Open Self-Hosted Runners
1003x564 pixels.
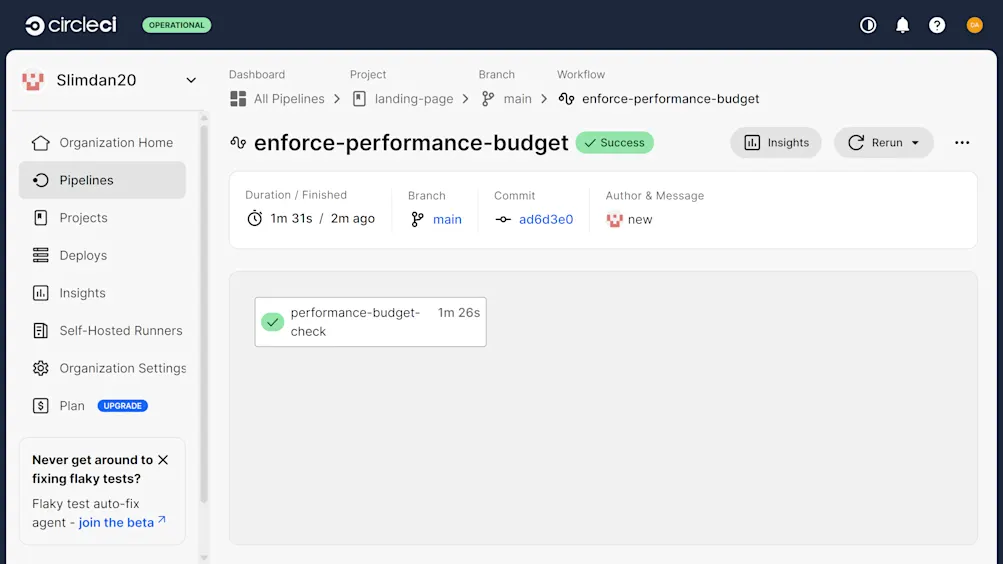[102, 331]
